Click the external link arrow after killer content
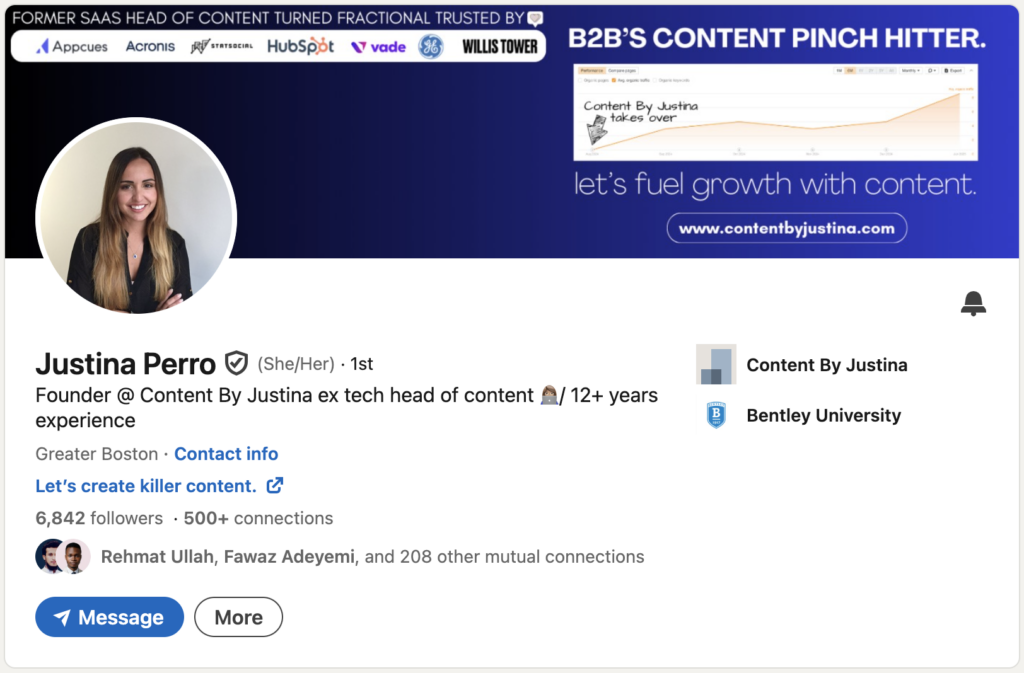Image resolution: width=1024 pixels, height=673 pixels. tap(274, 486)
